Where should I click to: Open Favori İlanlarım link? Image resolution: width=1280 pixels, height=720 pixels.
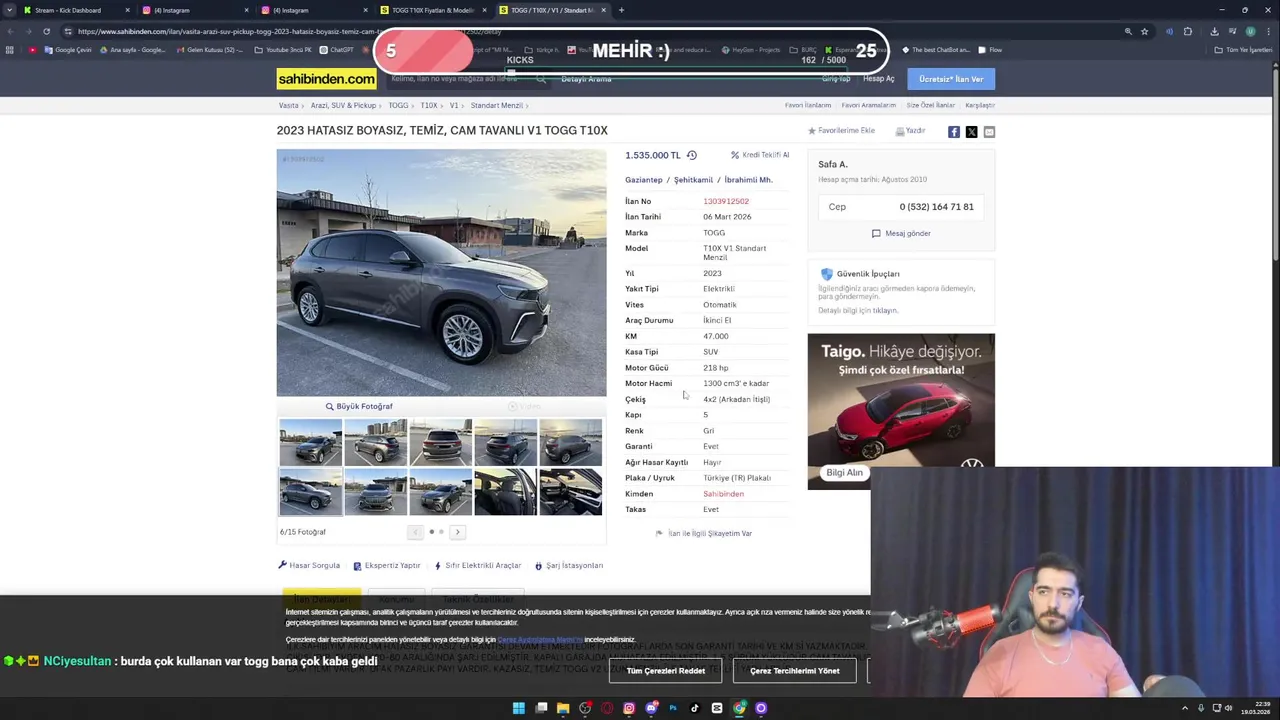[808, 105]
